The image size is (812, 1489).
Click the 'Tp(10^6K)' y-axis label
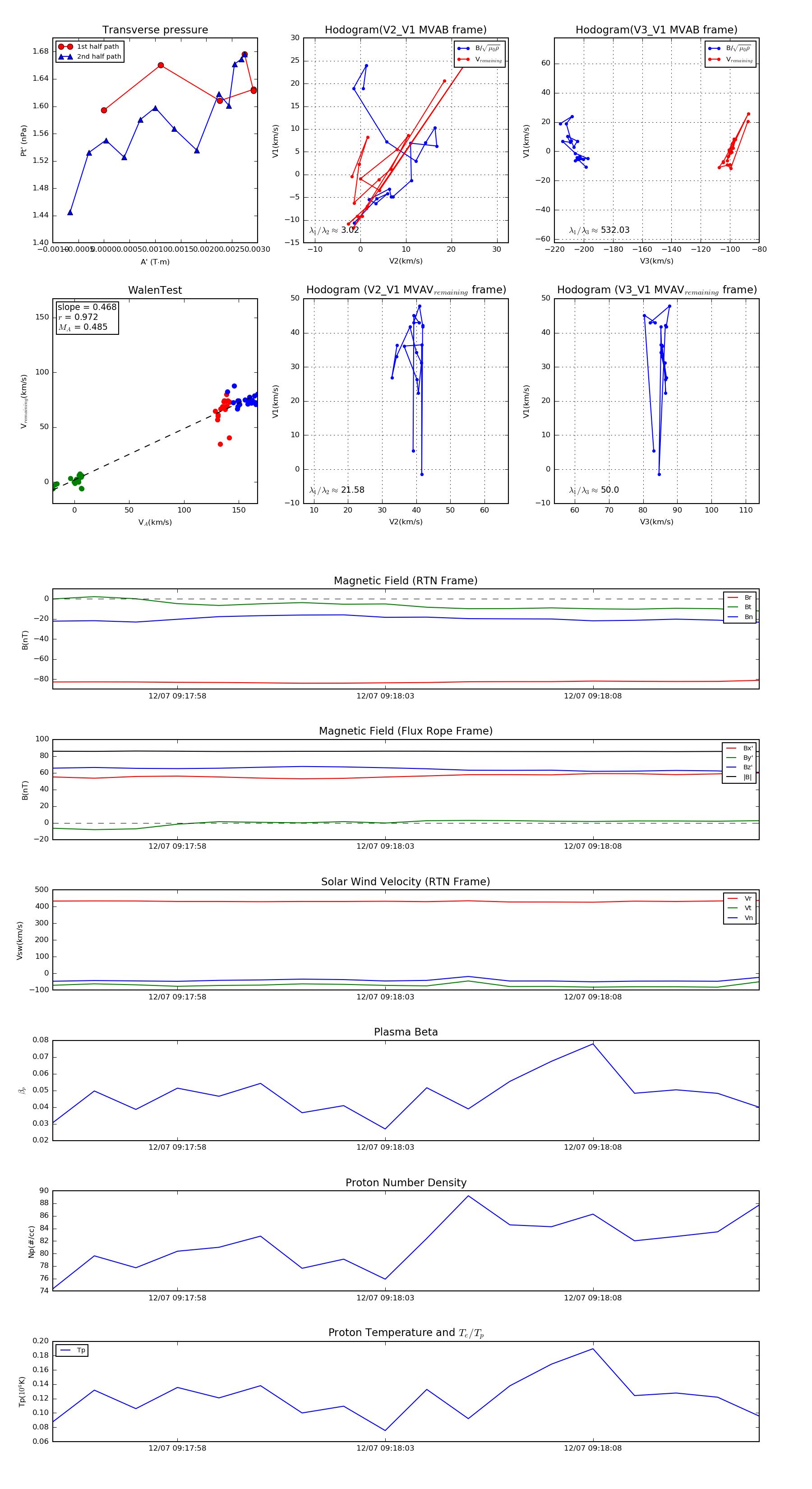pos(21,1392)
